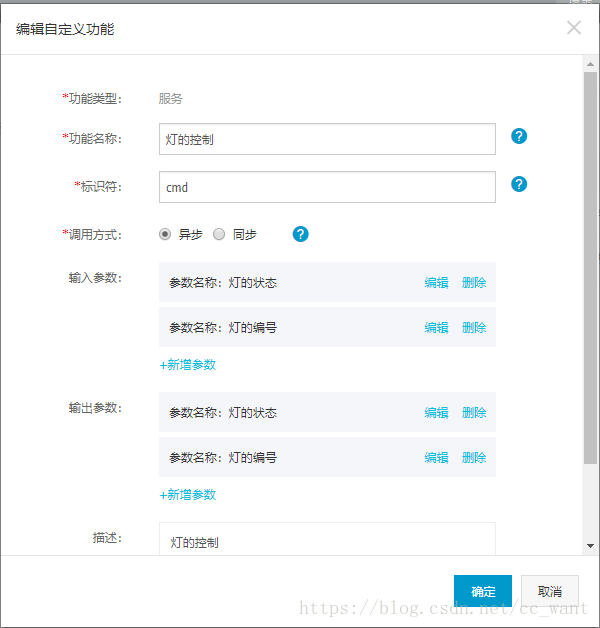Open help for the 功能名称 field

[519, 136]
